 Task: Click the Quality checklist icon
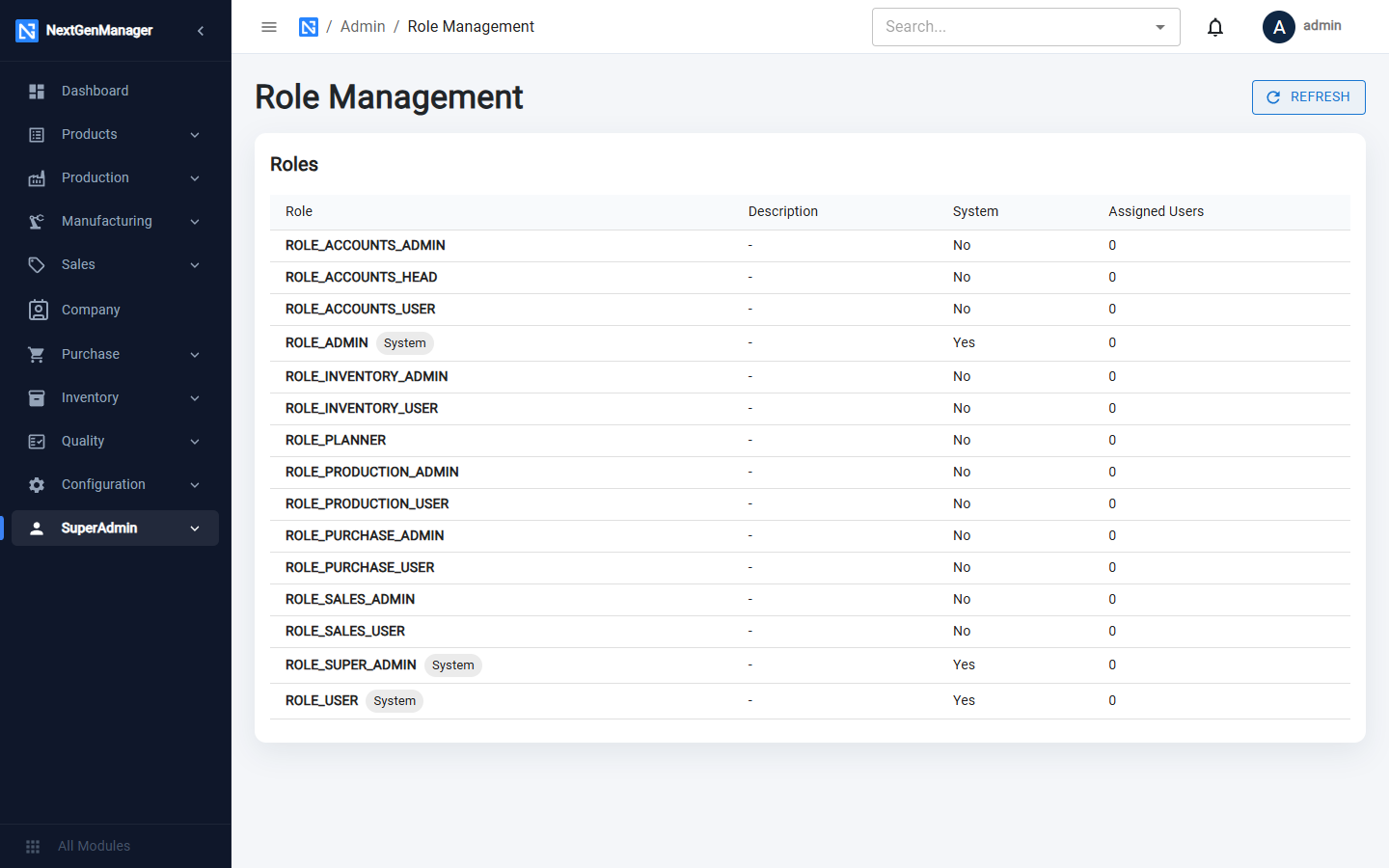click(37, 442)
